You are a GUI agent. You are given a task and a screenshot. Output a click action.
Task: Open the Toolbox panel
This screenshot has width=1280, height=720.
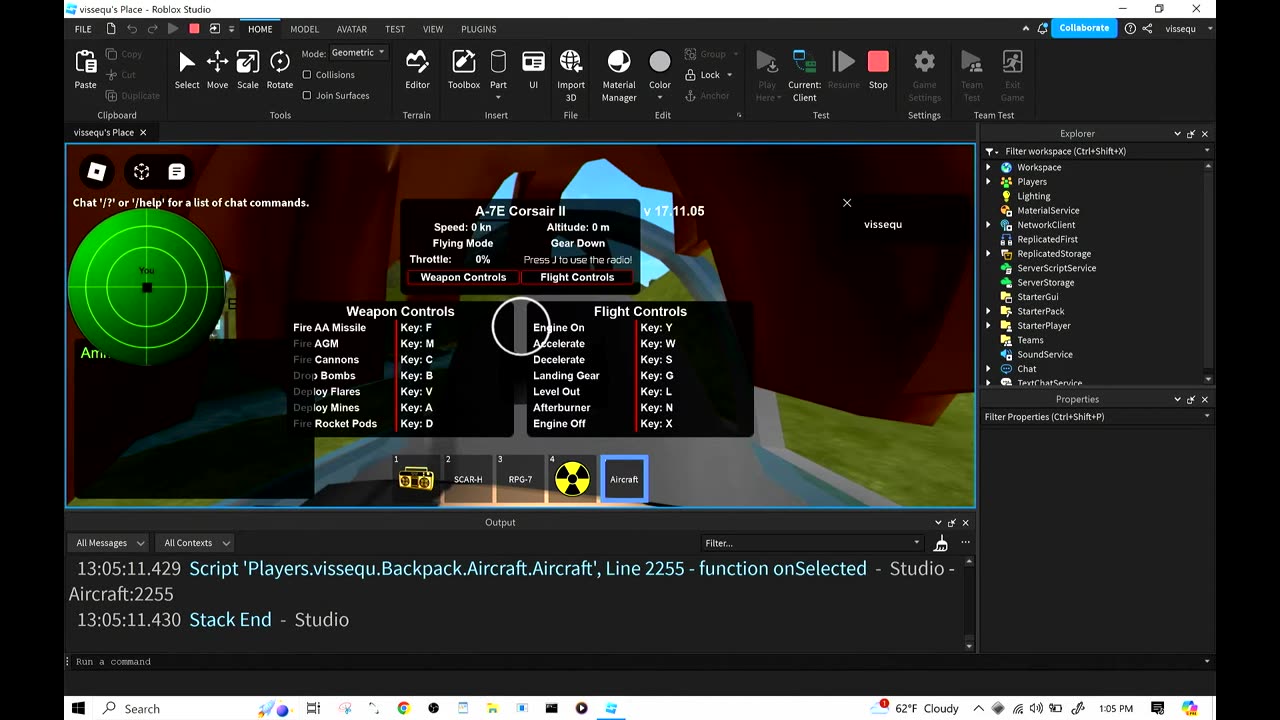(x=464, y=70)
